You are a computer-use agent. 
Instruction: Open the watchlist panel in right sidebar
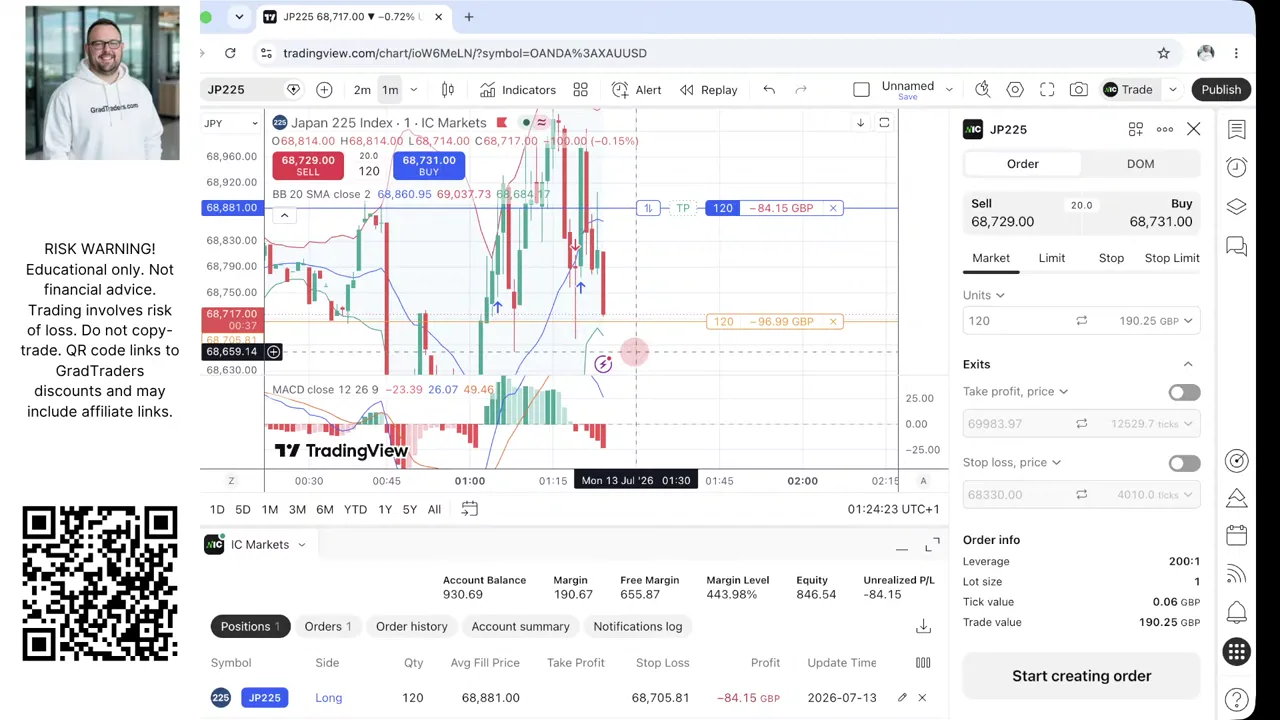click(1237, 129)
